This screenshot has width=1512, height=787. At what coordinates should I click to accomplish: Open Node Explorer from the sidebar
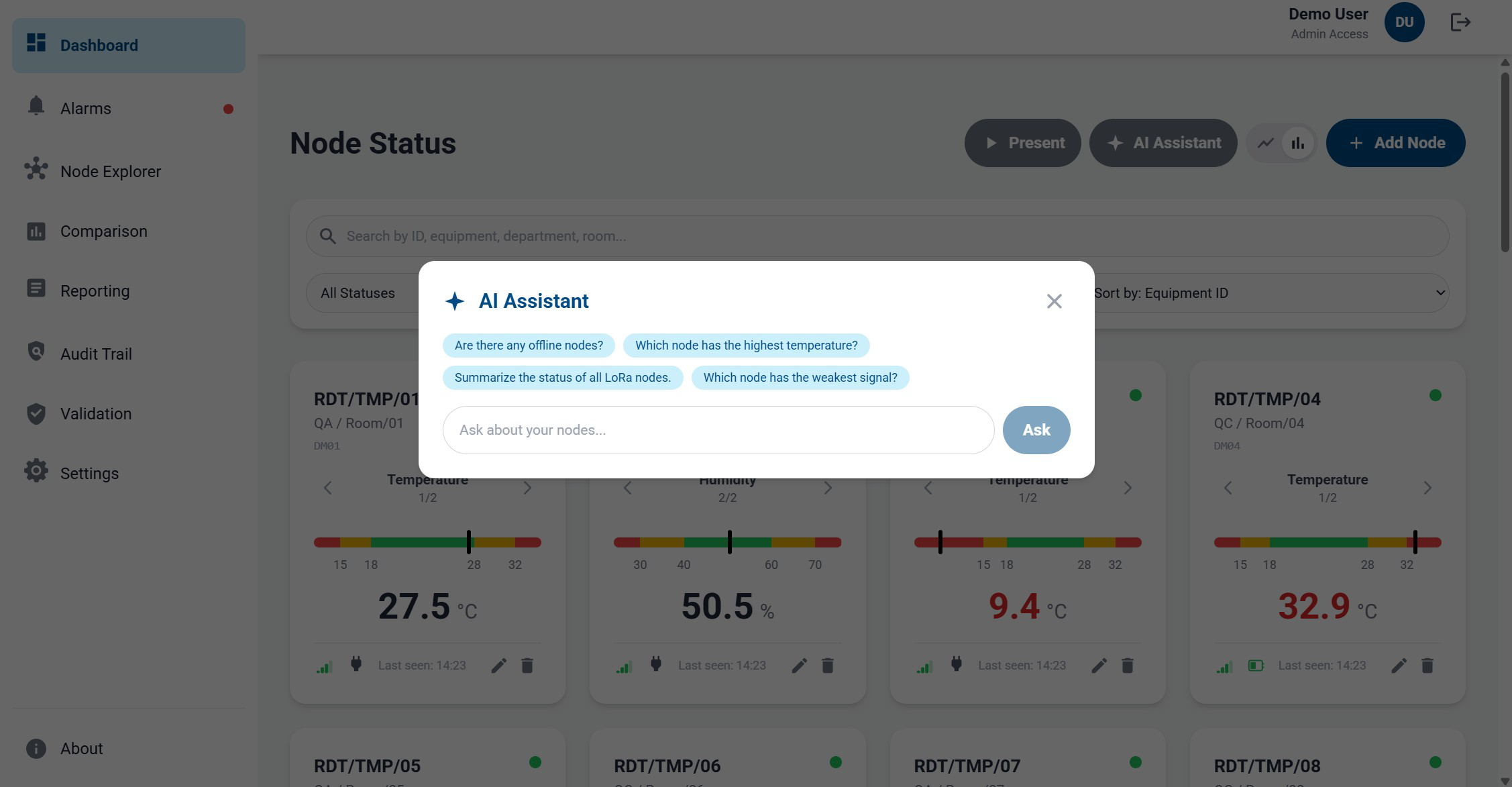pos(110,172)
